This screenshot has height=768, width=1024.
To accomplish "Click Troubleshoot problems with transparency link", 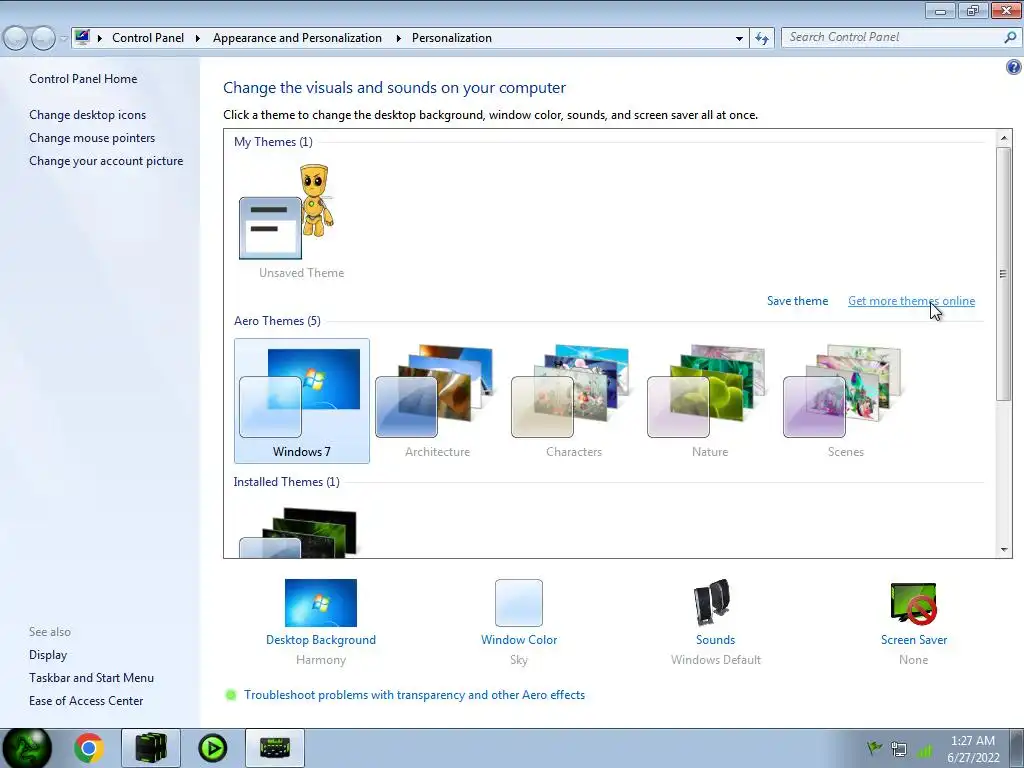I will coord(414,695).
